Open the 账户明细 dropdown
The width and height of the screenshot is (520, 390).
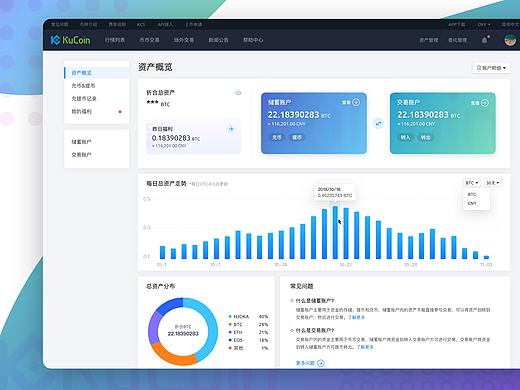coord(491,68)
